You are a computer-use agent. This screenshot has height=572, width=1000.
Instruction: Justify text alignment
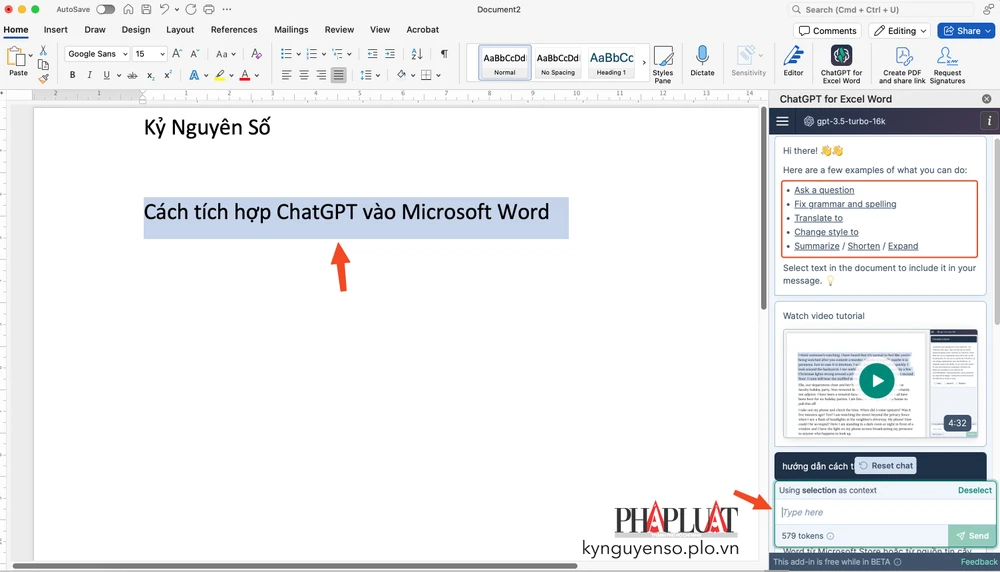(x=339, y=75)
